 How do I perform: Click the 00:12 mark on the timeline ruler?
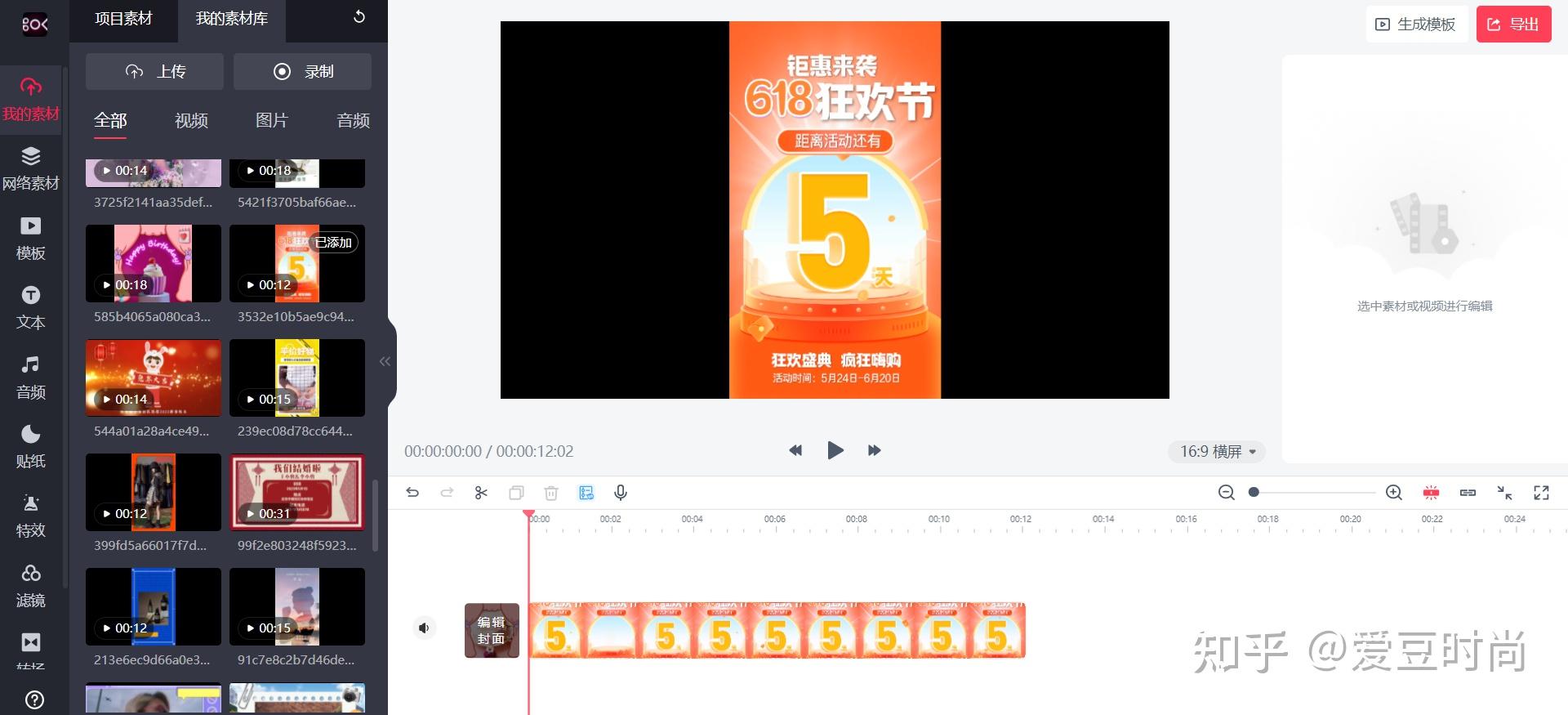(x=1021, y=520)
